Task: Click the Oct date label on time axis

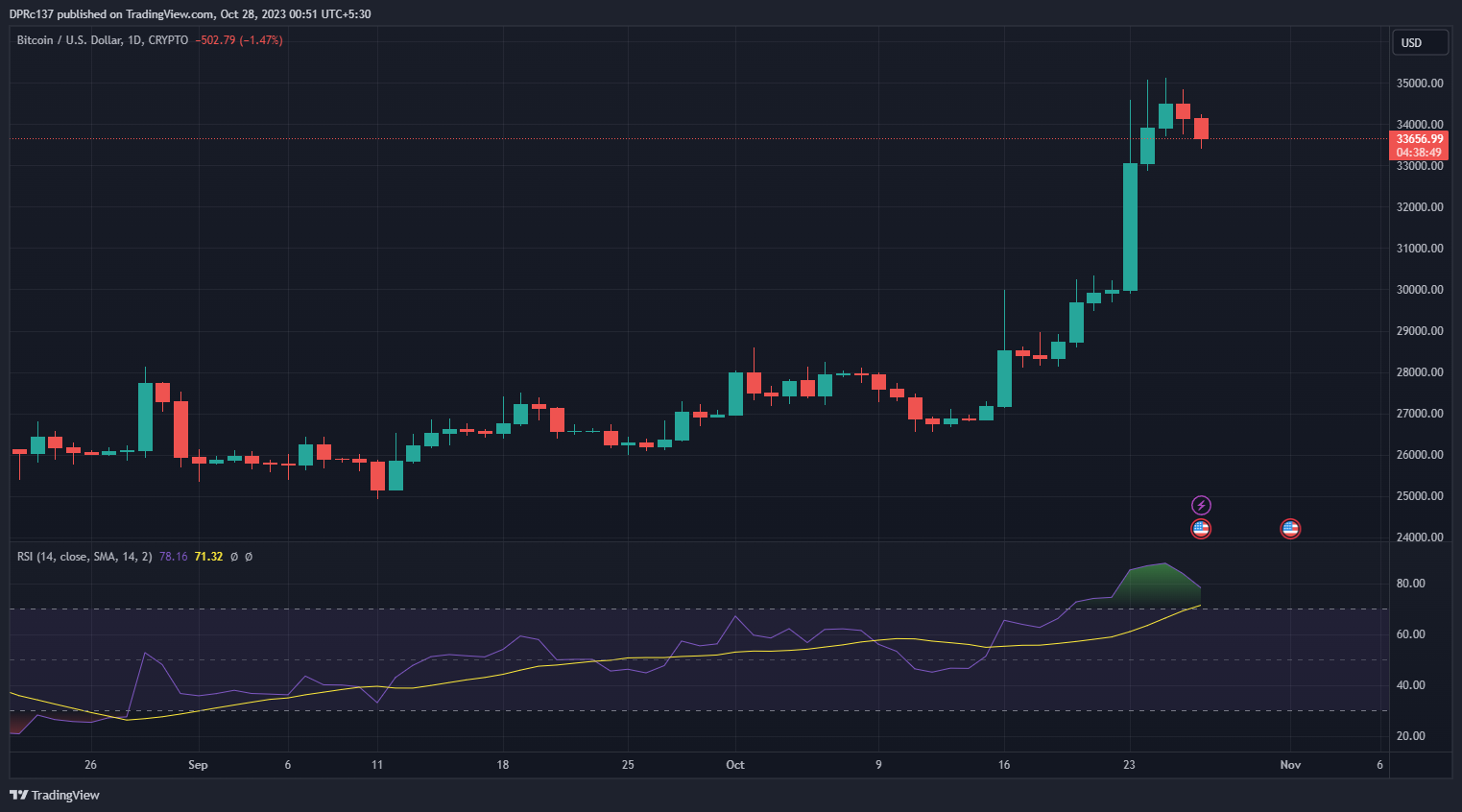Action: [735, 765]
